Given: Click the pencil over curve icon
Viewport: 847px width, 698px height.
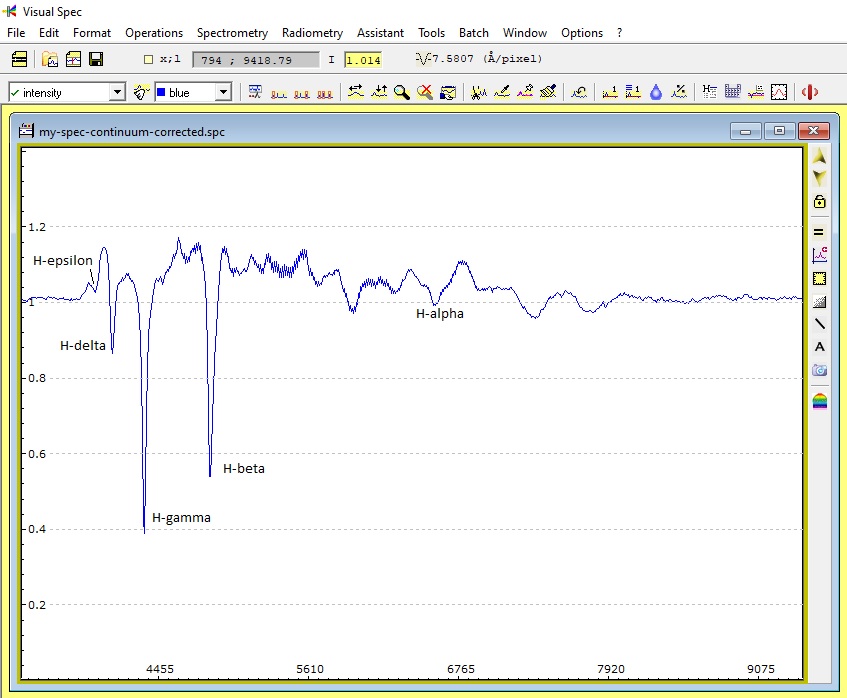Looking at the screenshot, I should point(502,92).
